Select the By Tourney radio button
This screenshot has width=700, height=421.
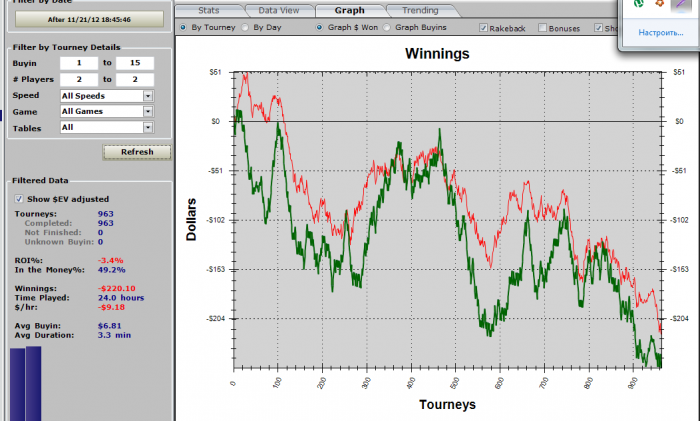(x=183, y=28)
